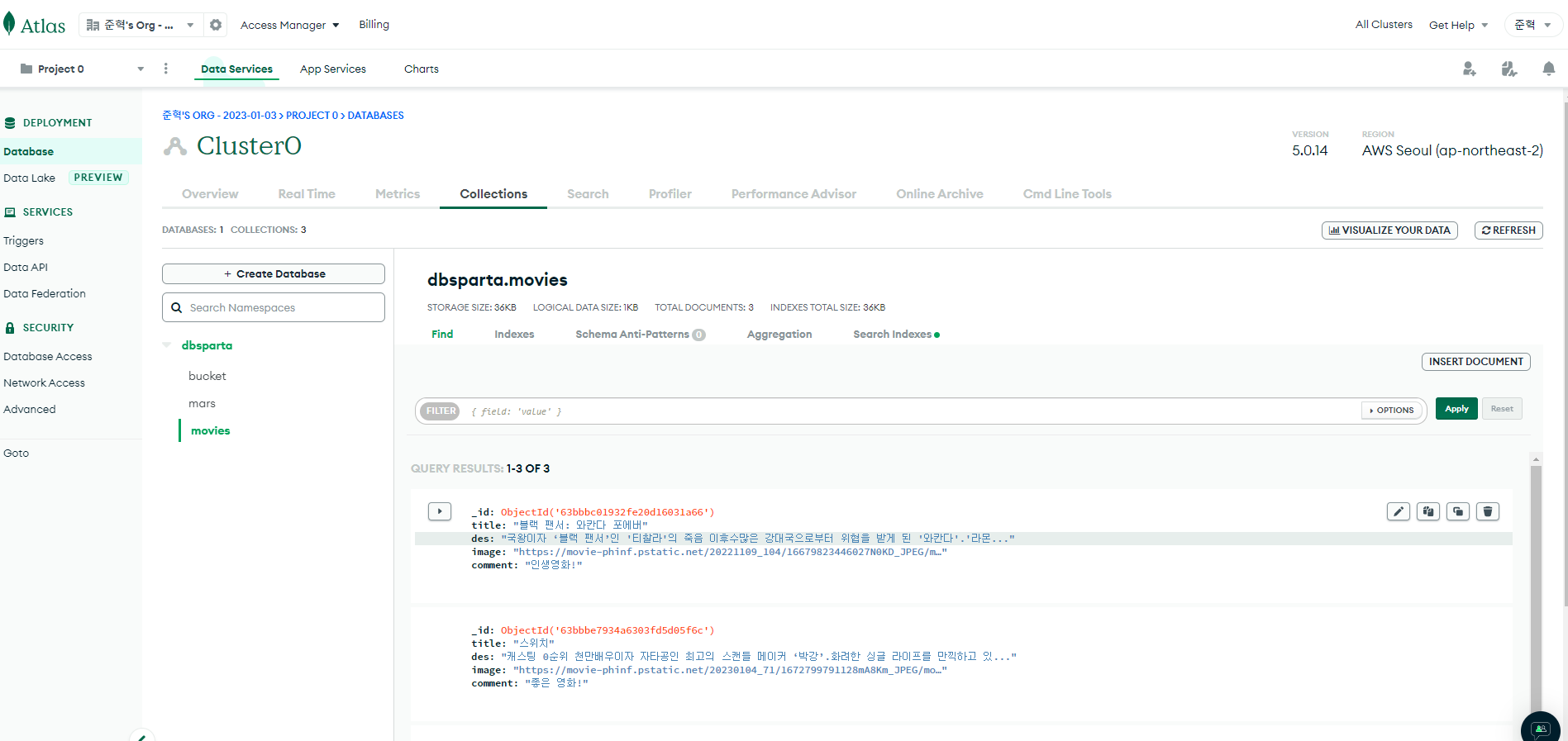1568x741 pixels.
Task: Edit the 블랙 팬서 document with pencil icon
Action: coord(1399,511)
